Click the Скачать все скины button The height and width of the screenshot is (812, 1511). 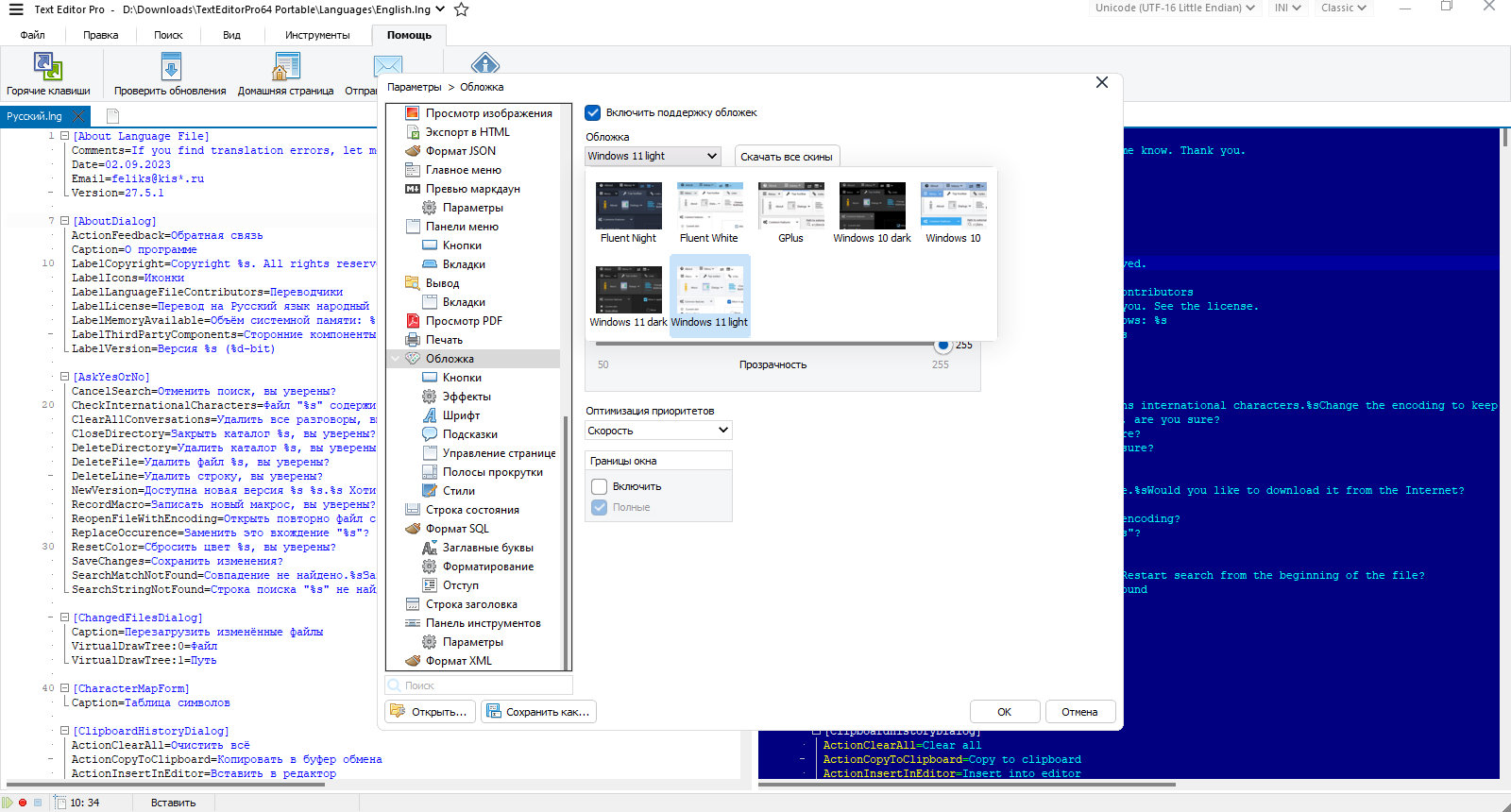coord(787,157)
